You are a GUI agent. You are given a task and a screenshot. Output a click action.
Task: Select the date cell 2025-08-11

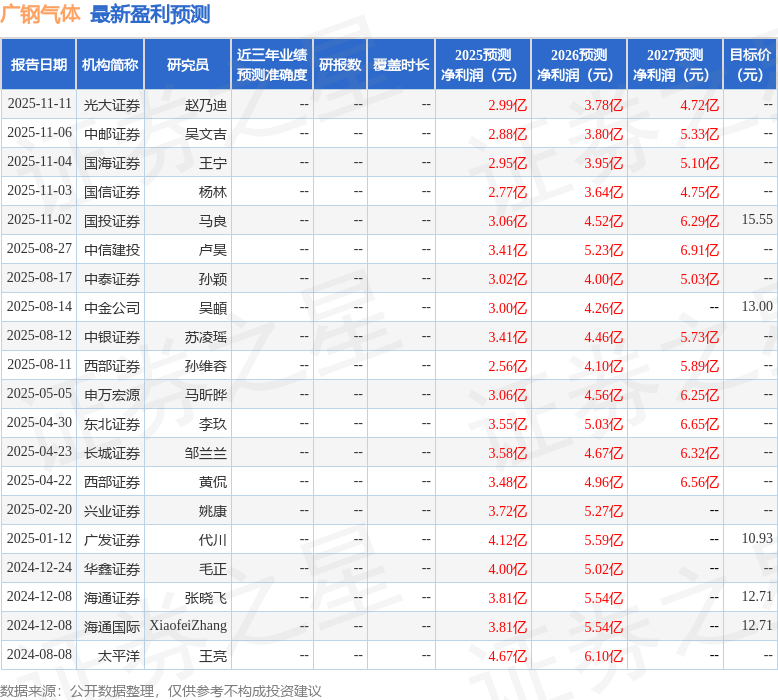[x=39, y=365]
